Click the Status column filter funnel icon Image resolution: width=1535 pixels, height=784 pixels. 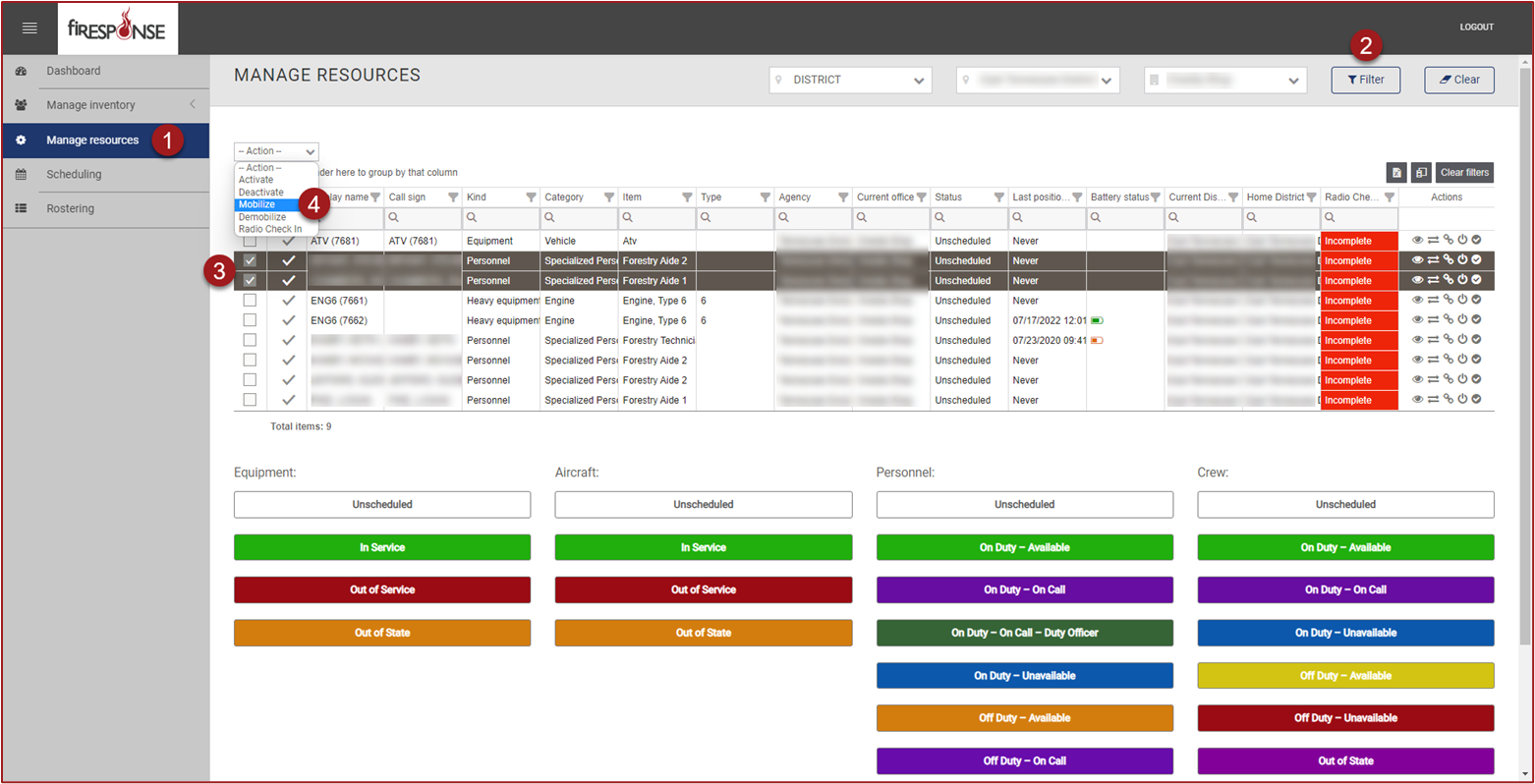tap(998, 197)
